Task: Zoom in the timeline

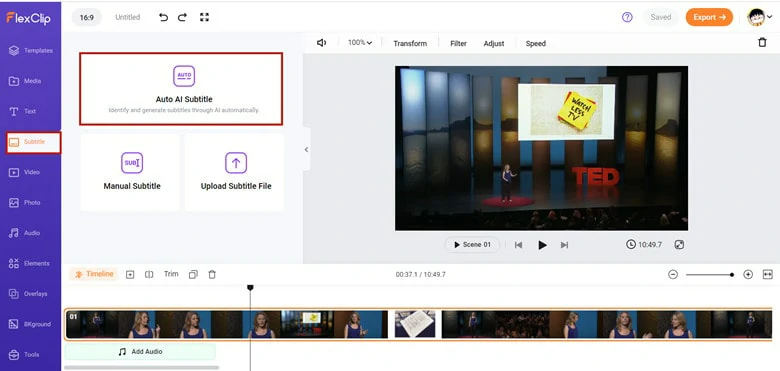Action: (x=748, y=275)
